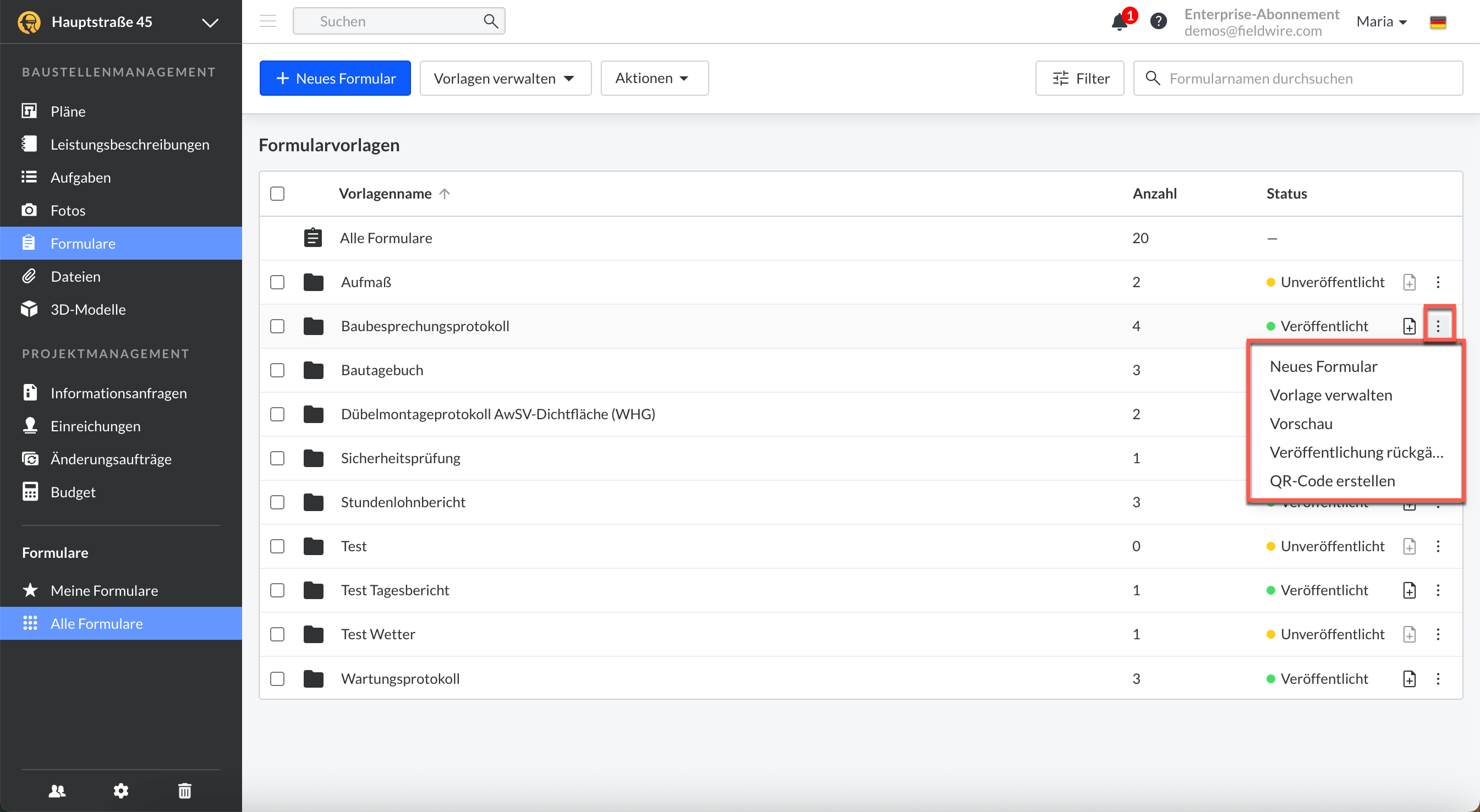Click the German flag language icon
This screenshot has width=1480, height=812.
(x=1438, y=22)
